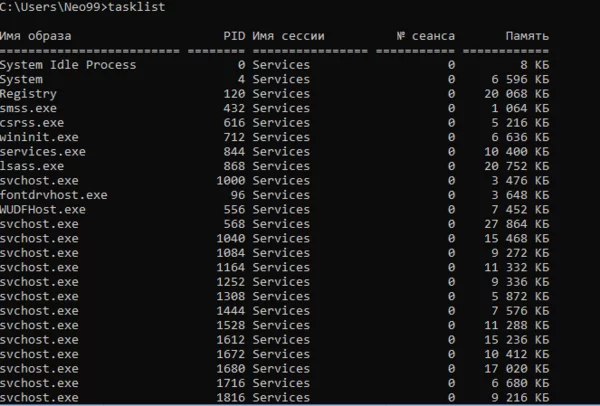Screen dimensions: 600x406
Task: Click the C:\Users\Neo99 prompt path
Action: click(x=47, y=8)
